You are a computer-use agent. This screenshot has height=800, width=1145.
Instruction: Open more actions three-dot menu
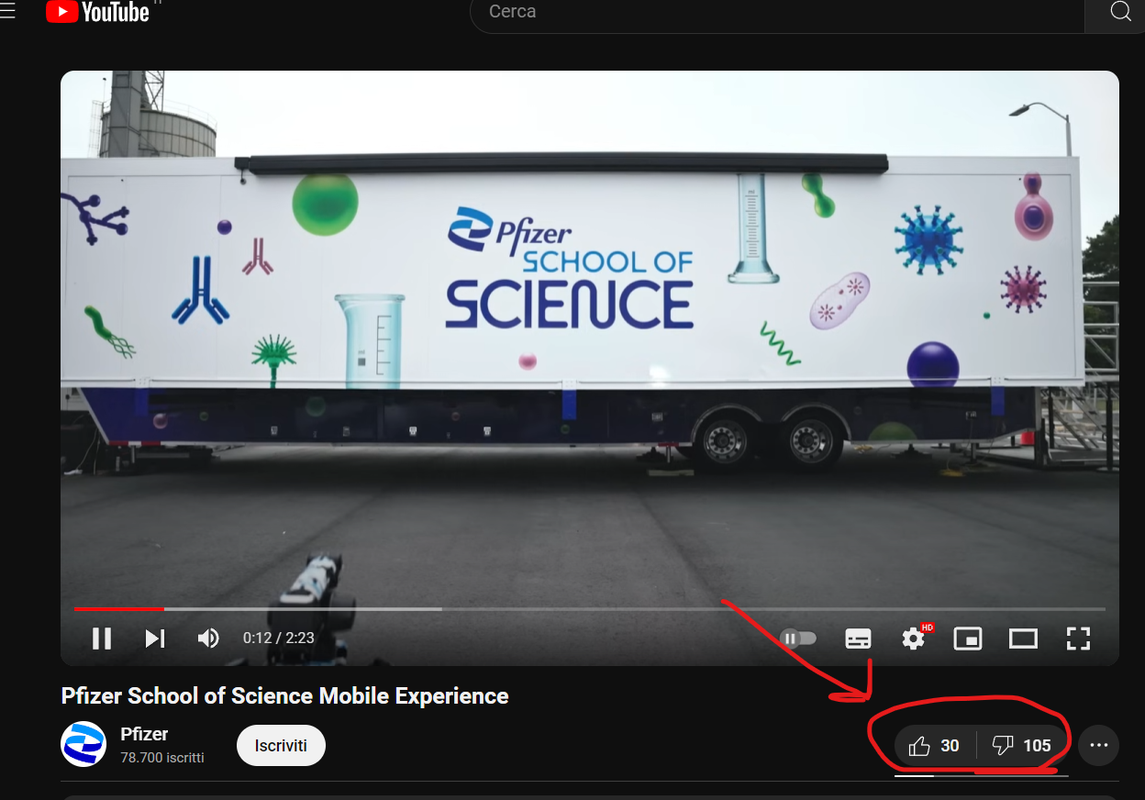point(1098,745)
